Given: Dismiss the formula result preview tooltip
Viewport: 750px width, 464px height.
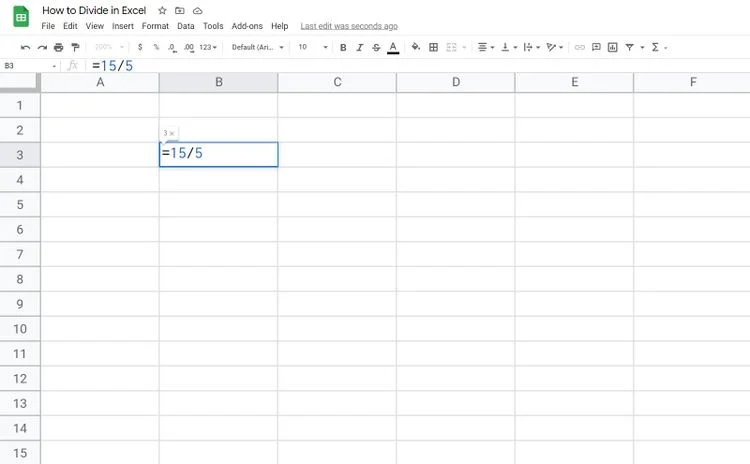Looking at the screenshot, I should [x=172, y=133].
